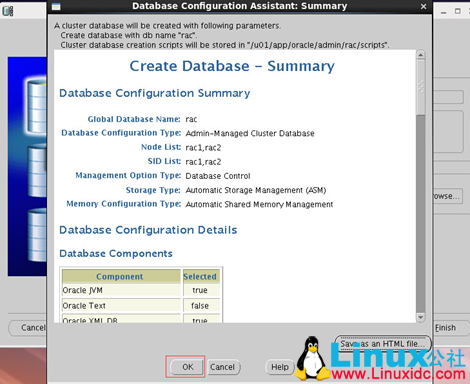Click the 'true' value for Oracle JVM

[200, 290]
